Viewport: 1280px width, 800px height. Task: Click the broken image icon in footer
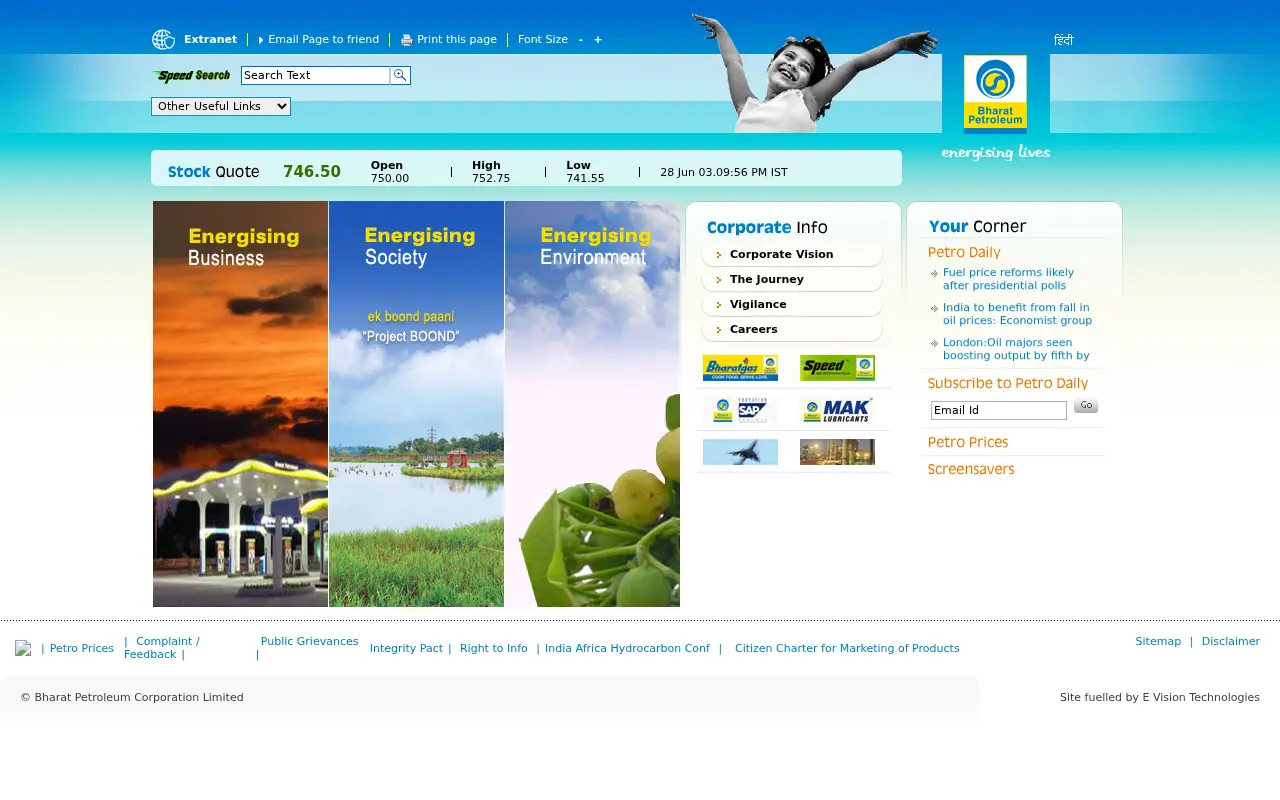[23, 648]
